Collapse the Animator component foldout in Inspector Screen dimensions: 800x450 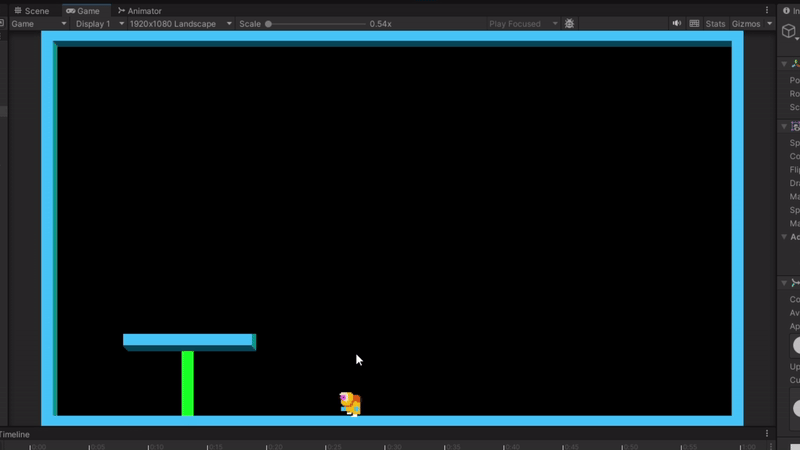784,283
